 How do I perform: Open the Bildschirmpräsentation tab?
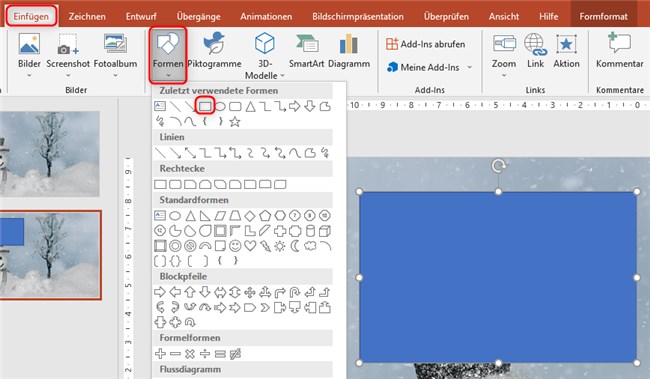[x=358, y=17]
